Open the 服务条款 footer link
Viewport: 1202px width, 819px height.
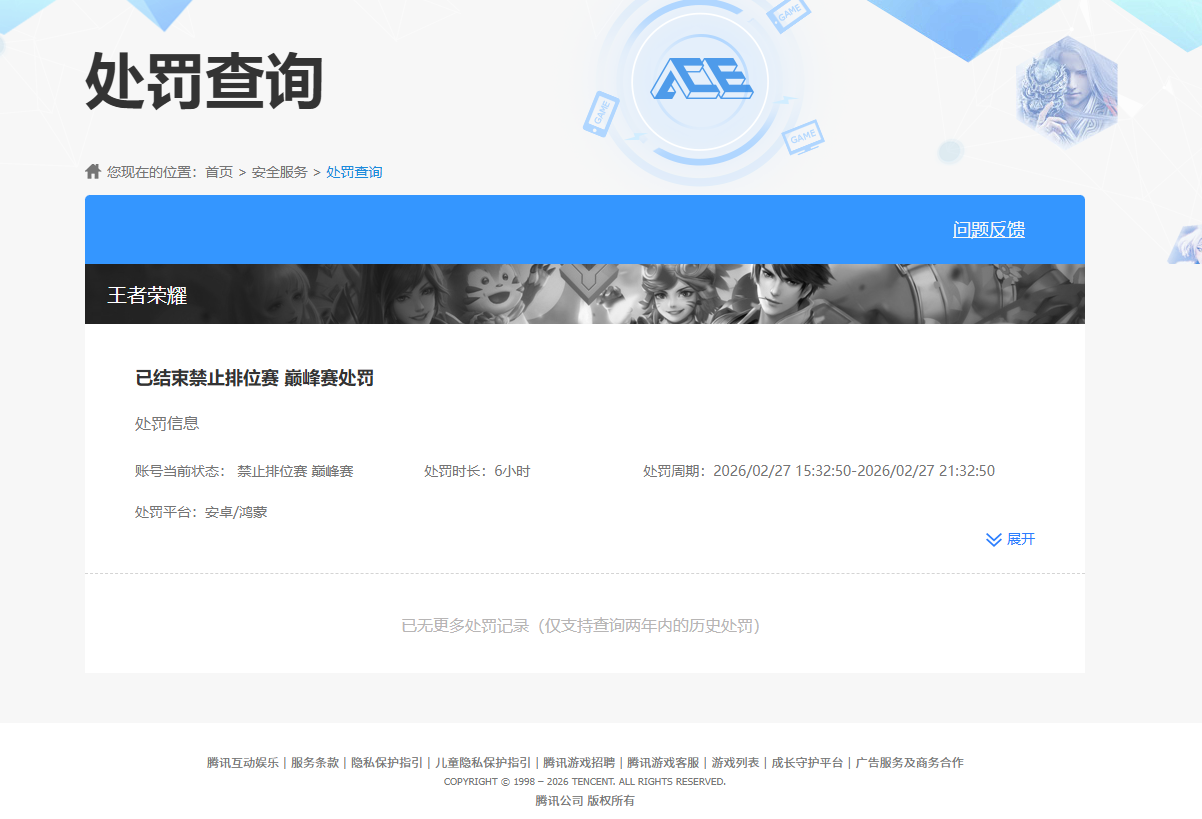point(315,763)
